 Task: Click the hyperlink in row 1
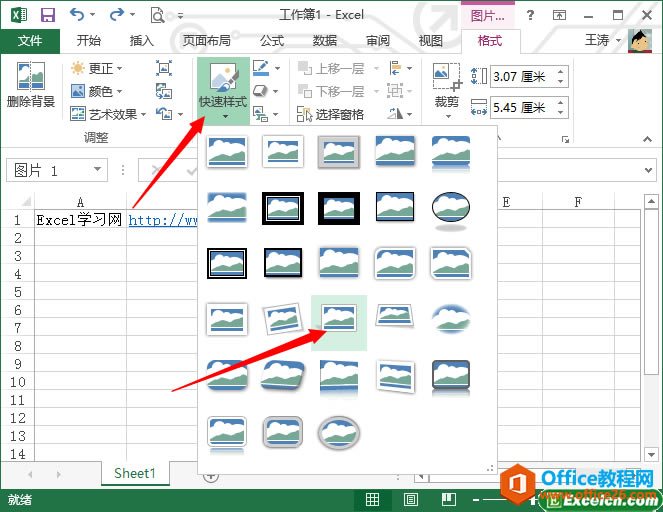[163, 220]
